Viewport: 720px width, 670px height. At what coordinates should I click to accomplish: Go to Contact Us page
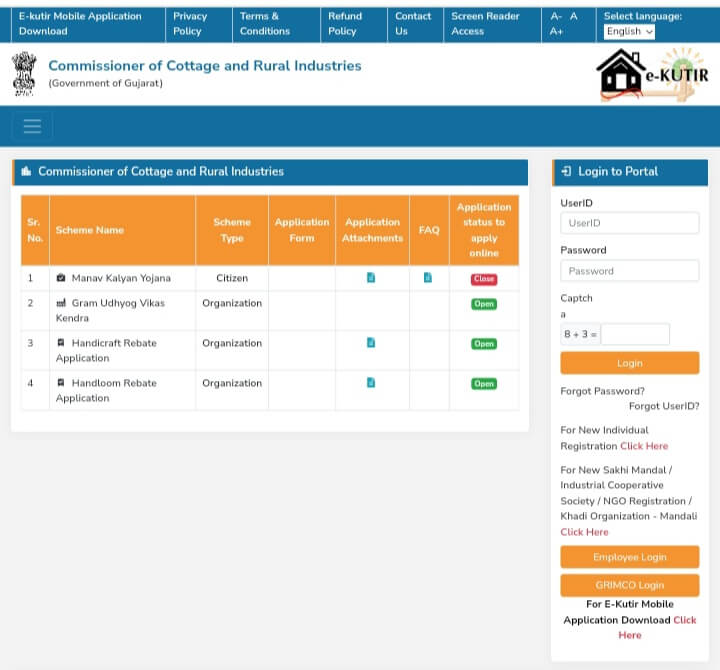[x=413, y=23]
